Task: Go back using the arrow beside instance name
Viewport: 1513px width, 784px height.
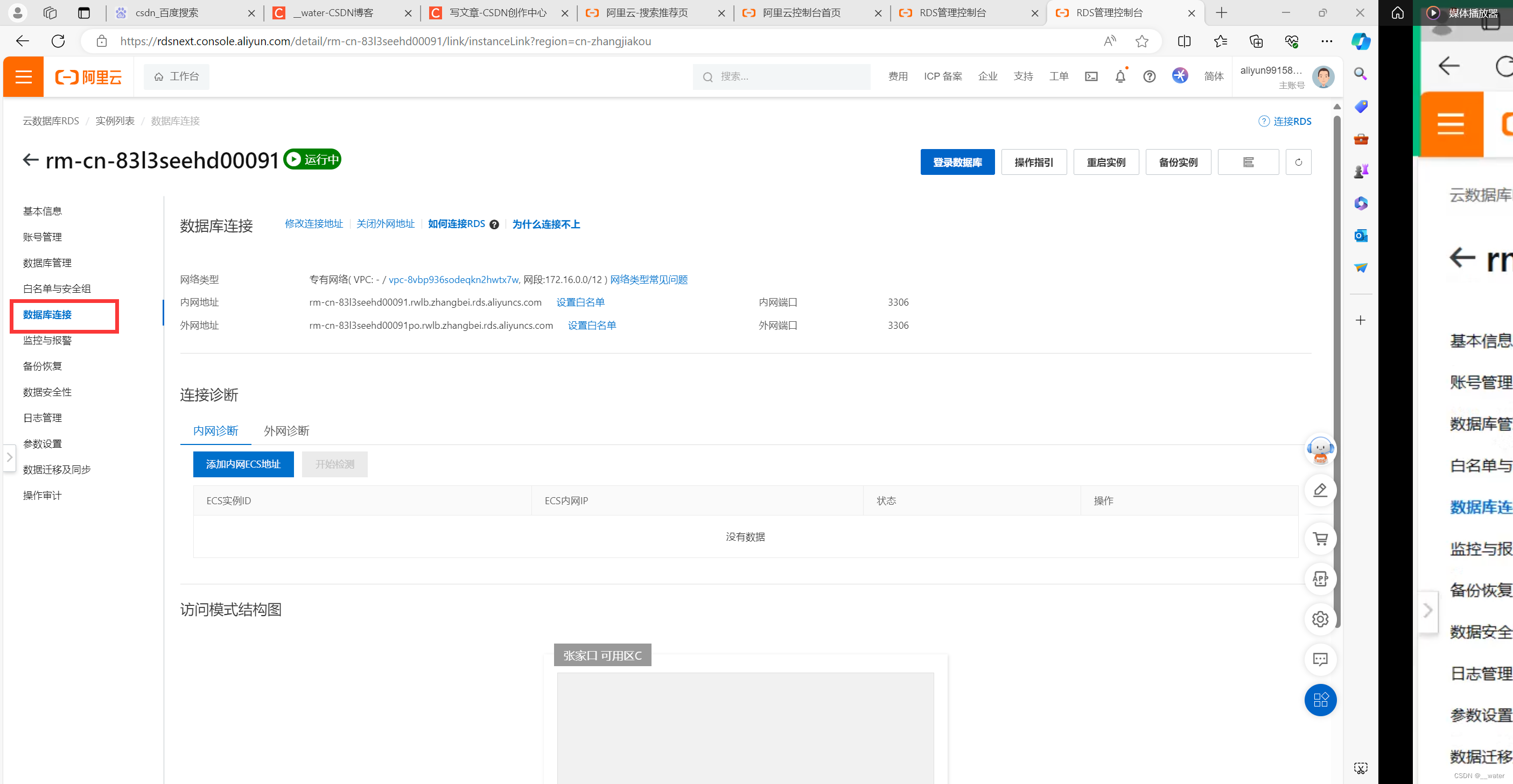Action: tap(31, 160)
